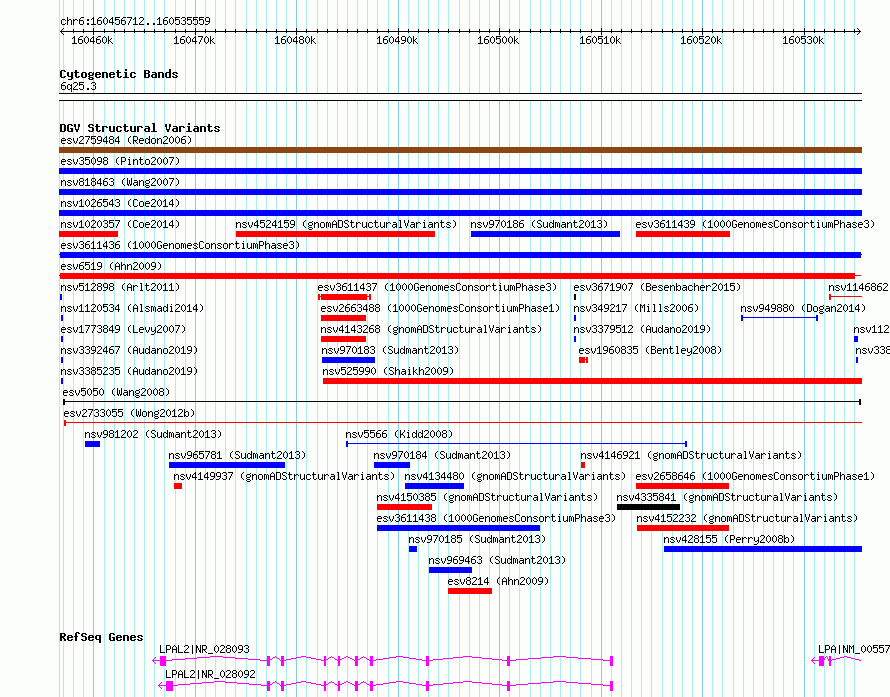This screenshot has width=890, height=697.
Task: Open esv2663488 (1000GenomesConsortiumPhase1) label
Action: 440,308
